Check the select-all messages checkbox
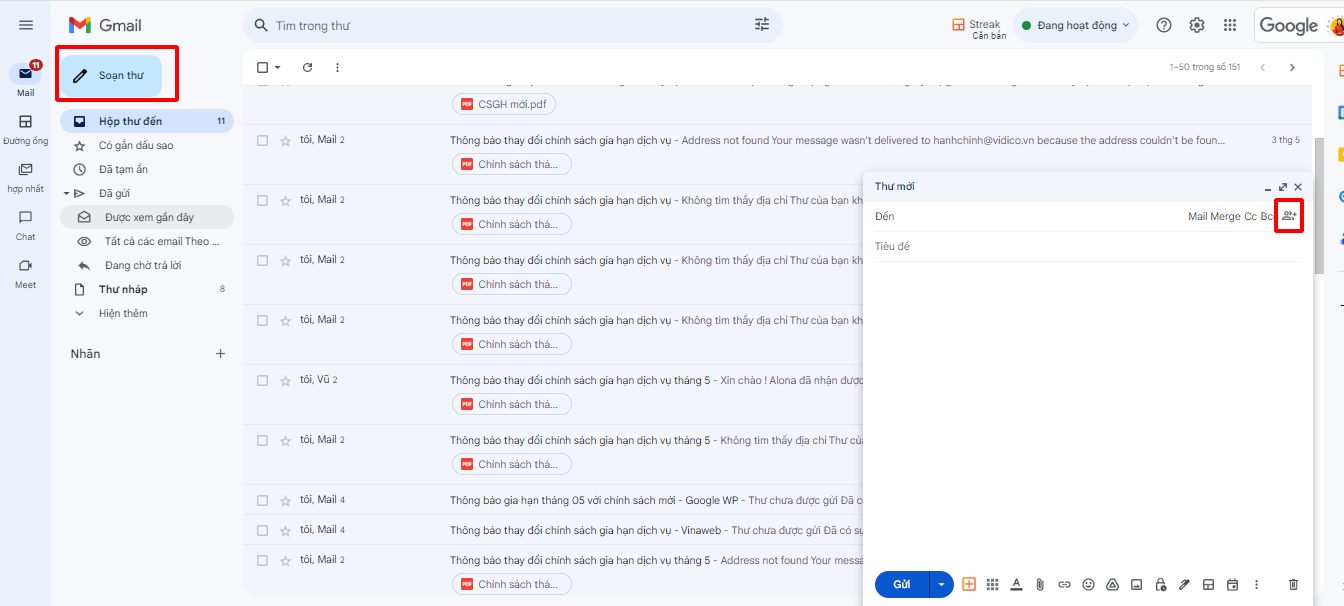 [263, 67]
